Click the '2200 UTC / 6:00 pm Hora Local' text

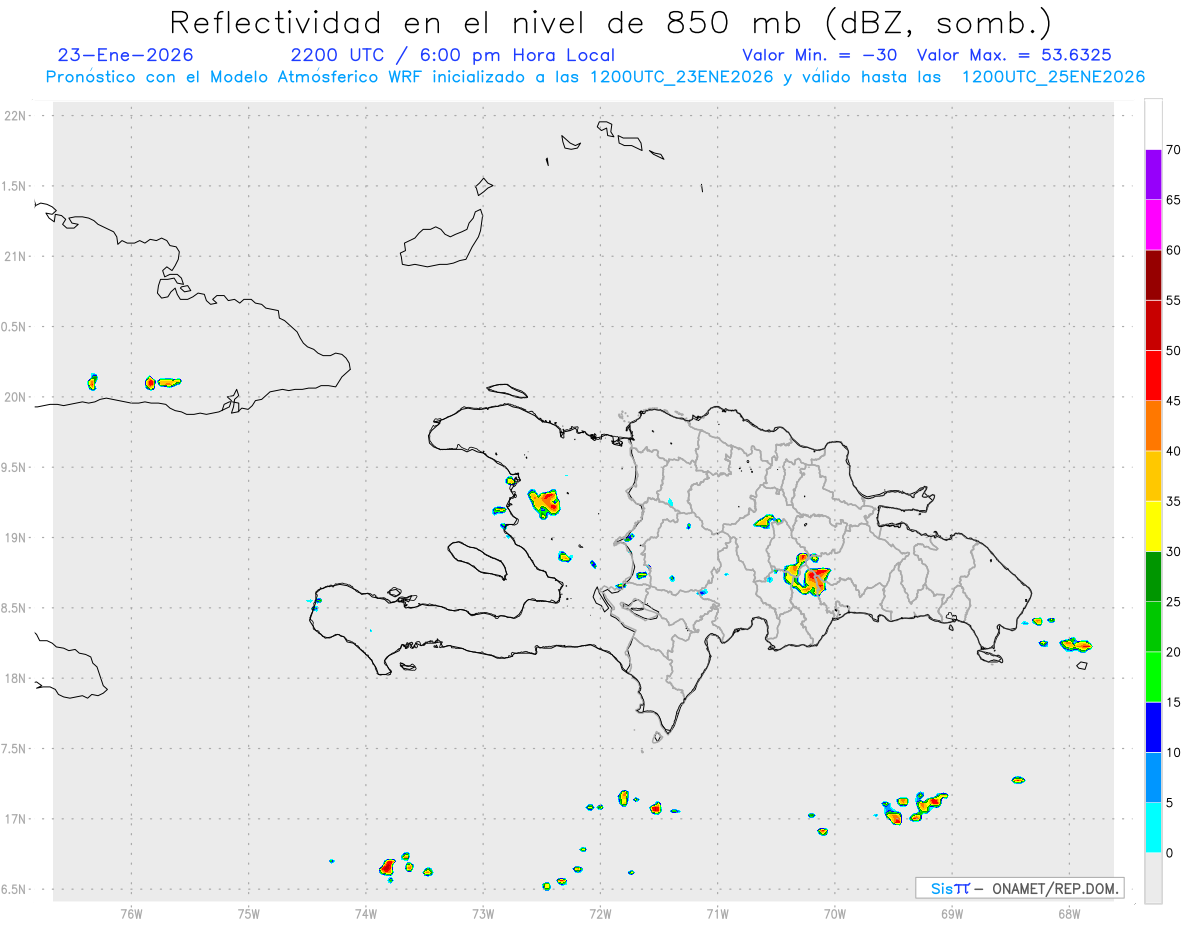(x=453, y=55)
